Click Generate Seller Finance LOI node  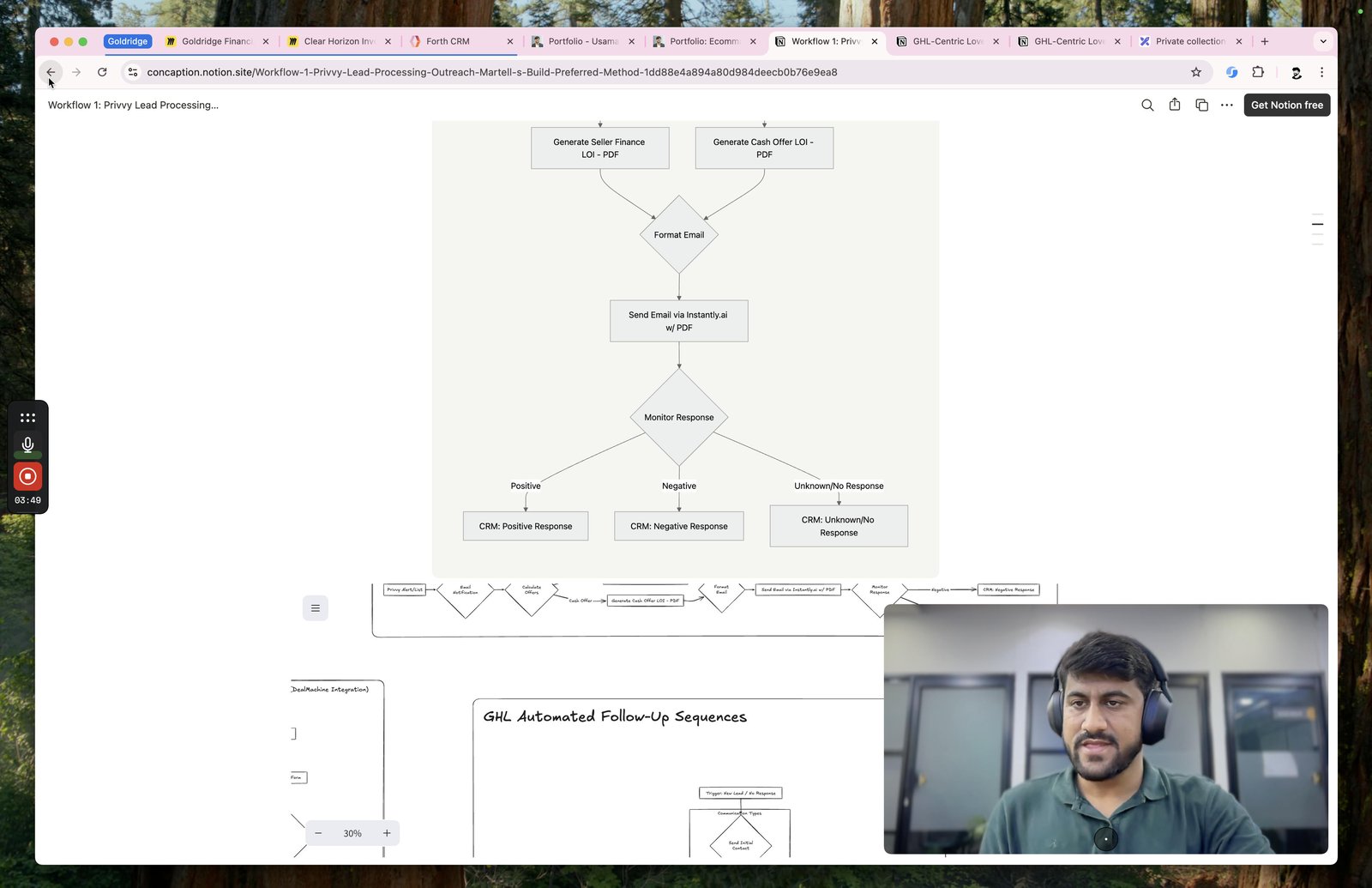(600, 148)
